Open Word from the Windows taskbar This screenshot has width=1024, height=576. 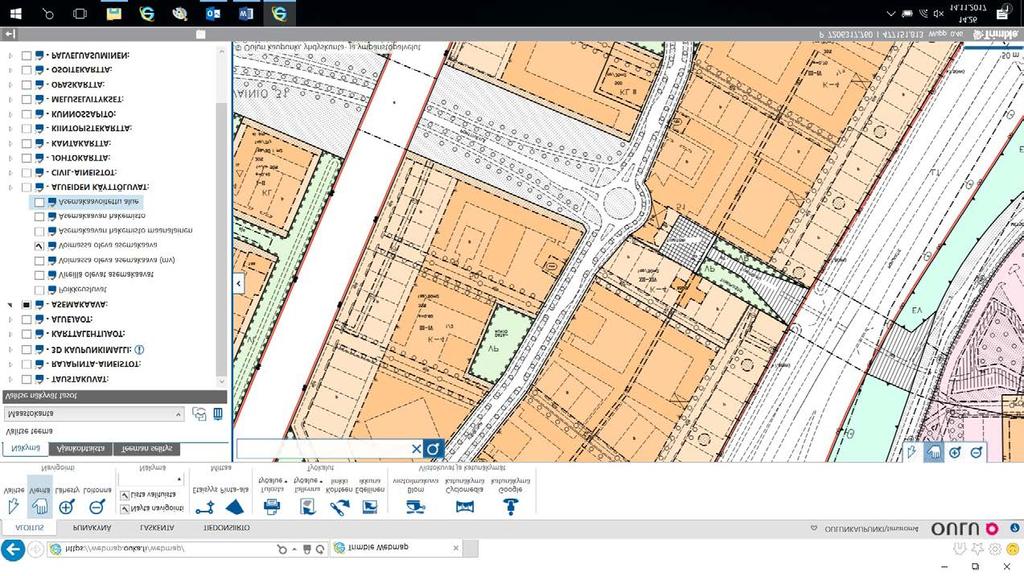point(246,13)
